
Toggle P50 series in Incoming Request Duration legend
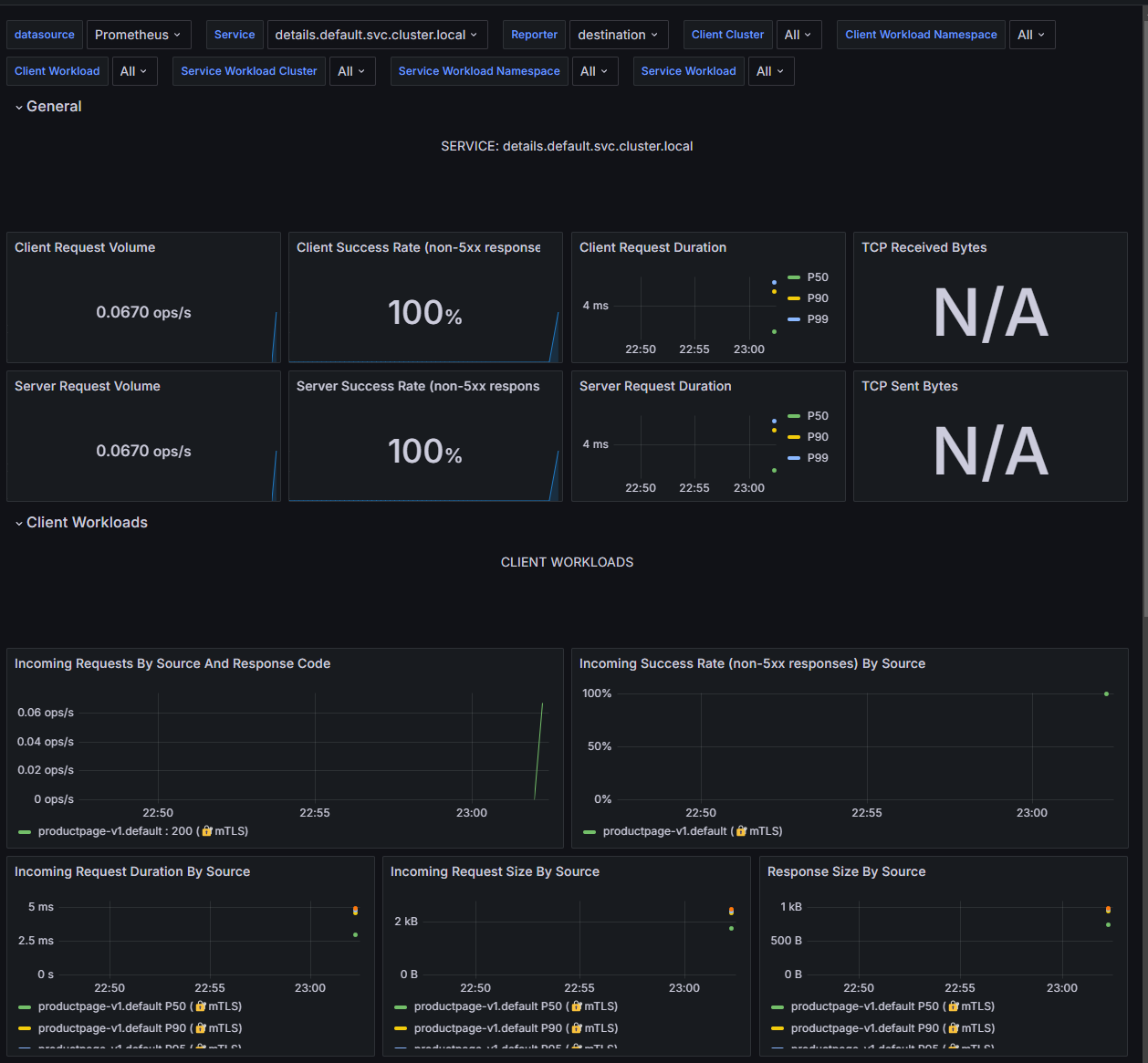pos(111,1006)
